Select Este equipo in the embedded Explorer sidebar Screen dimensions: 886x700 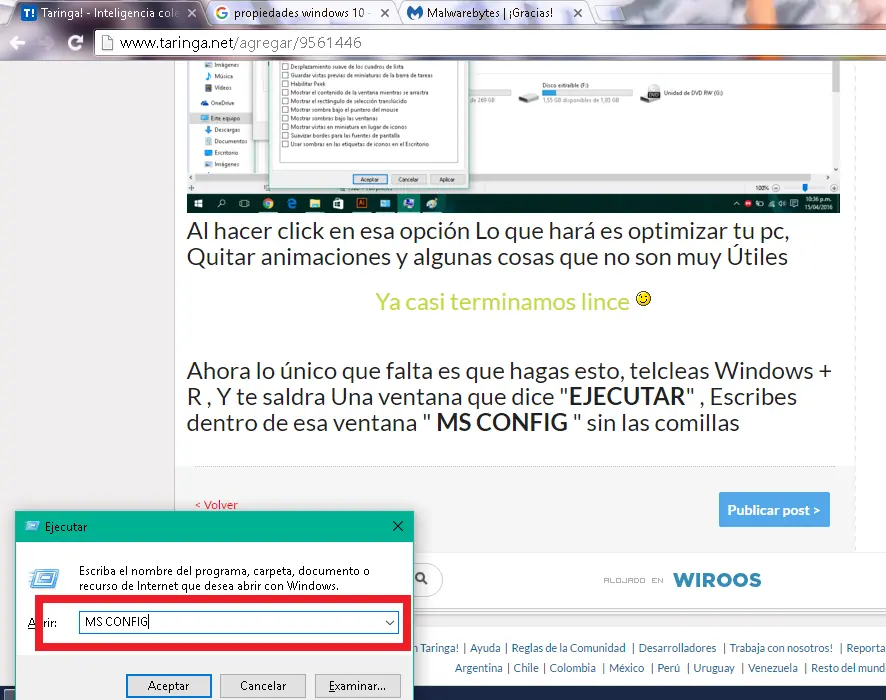pyautogui.click(x=220, y=118)
